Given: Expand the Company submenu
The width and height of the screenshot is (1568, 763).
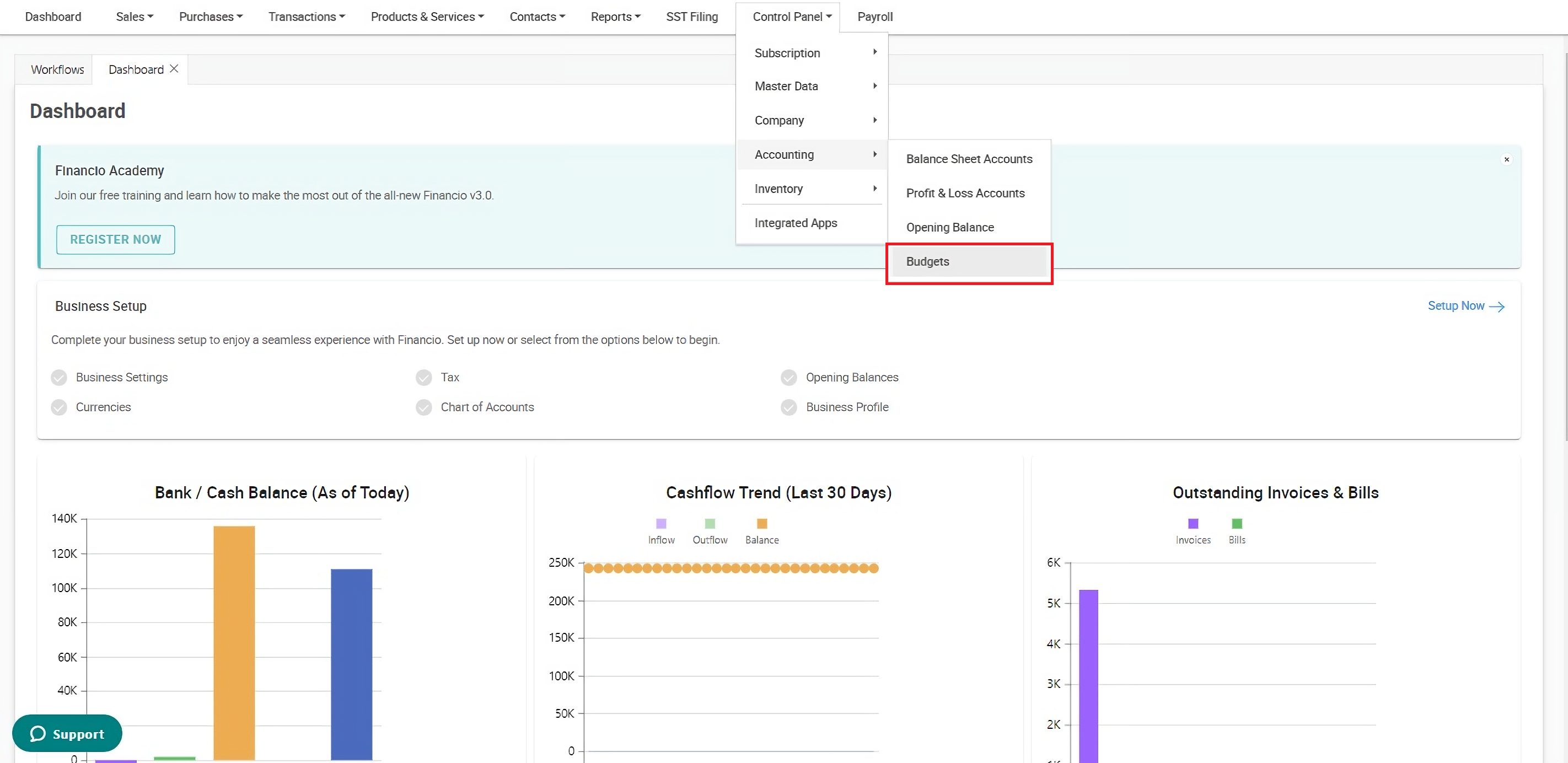Looking at the screenshot, I should coord(812,120).
